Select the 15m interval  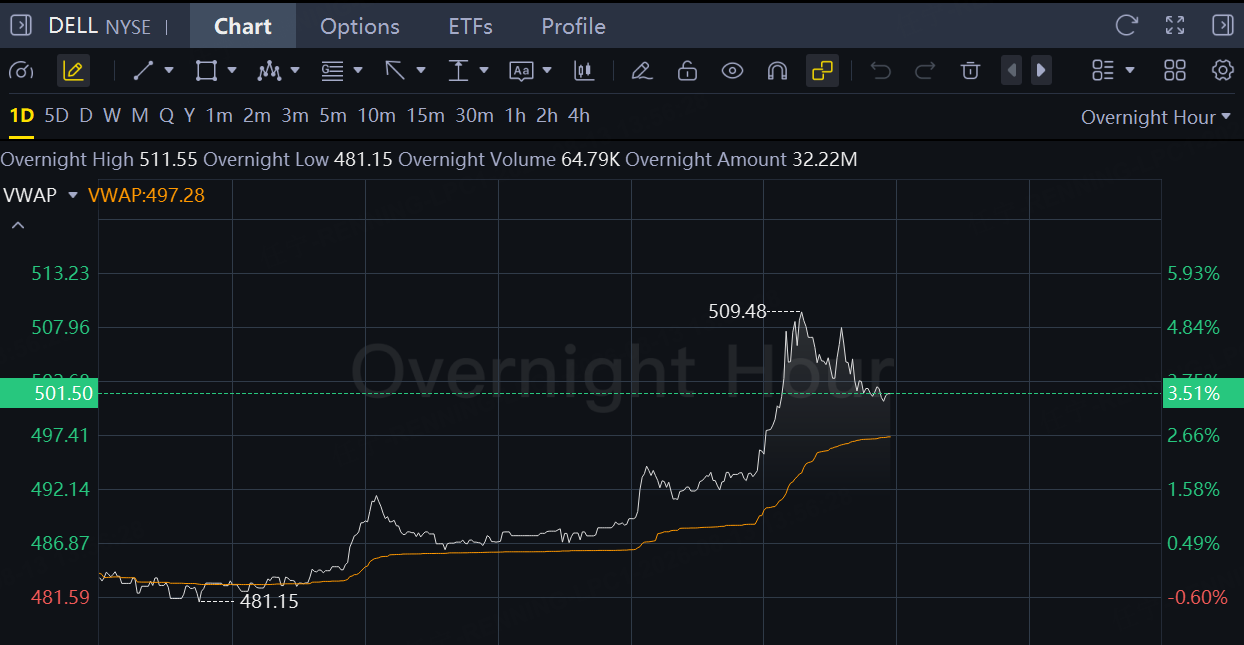[x=425, y=116]
